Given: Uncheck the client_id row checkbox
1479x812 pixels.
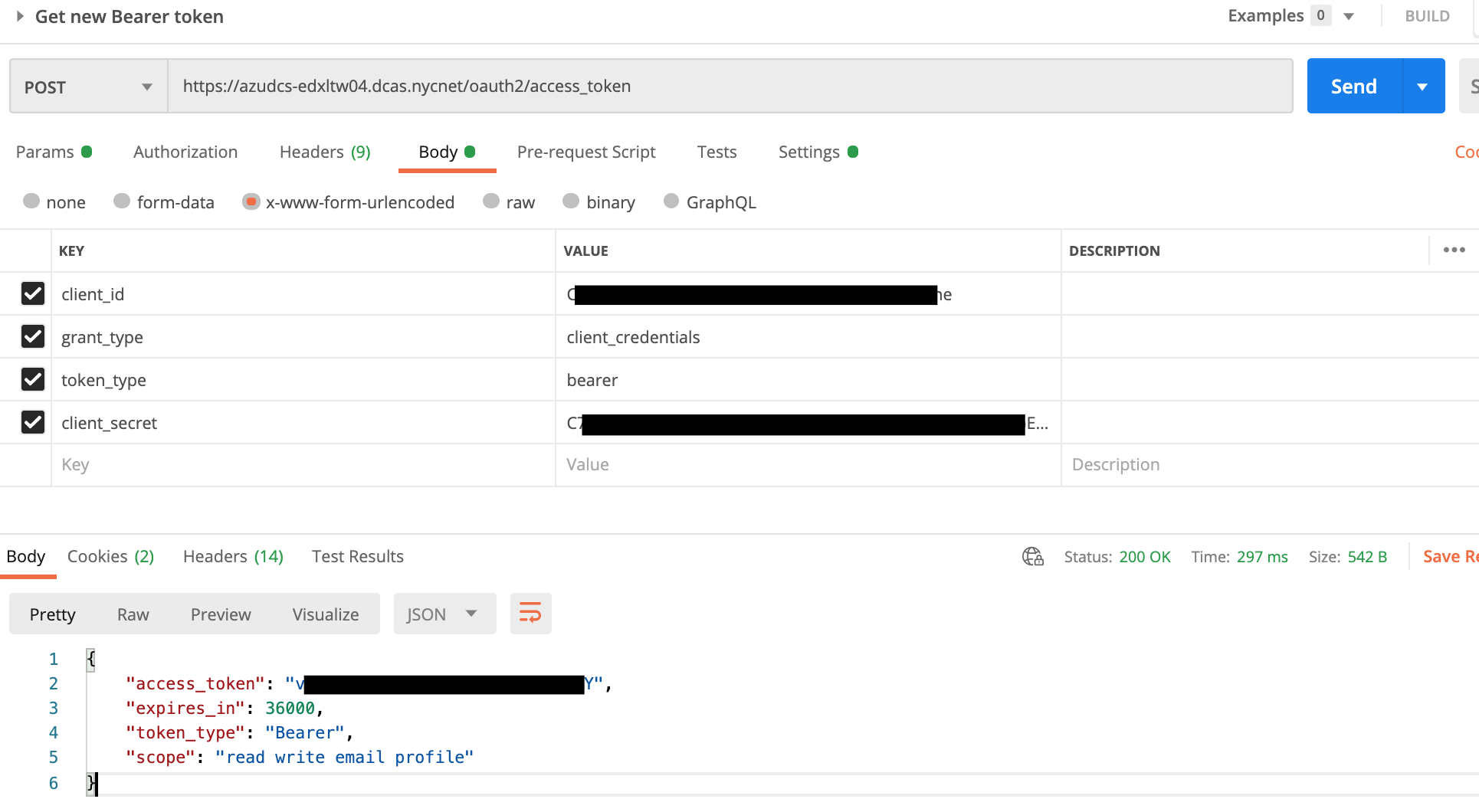Looking at the screenshot, I should tap(33, 293).
